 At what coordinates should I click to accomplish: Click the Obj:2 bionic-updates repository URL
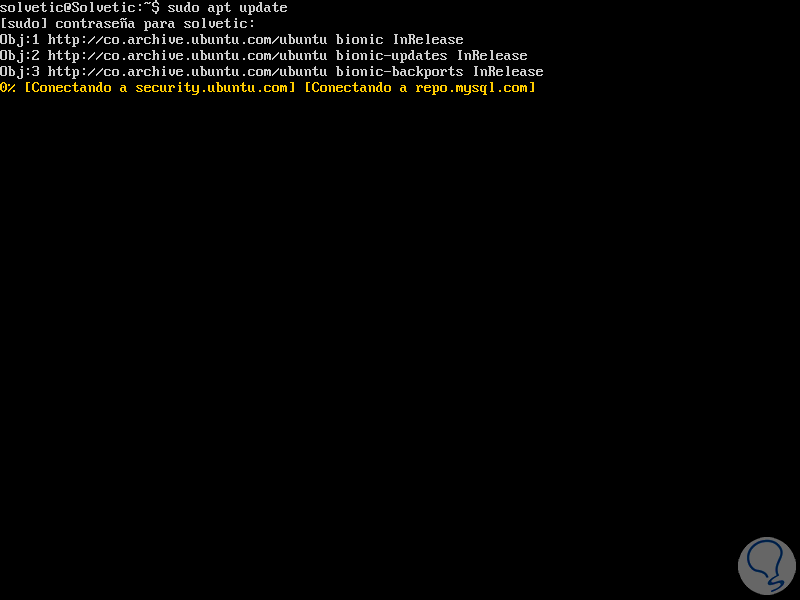tap(187, 56)
